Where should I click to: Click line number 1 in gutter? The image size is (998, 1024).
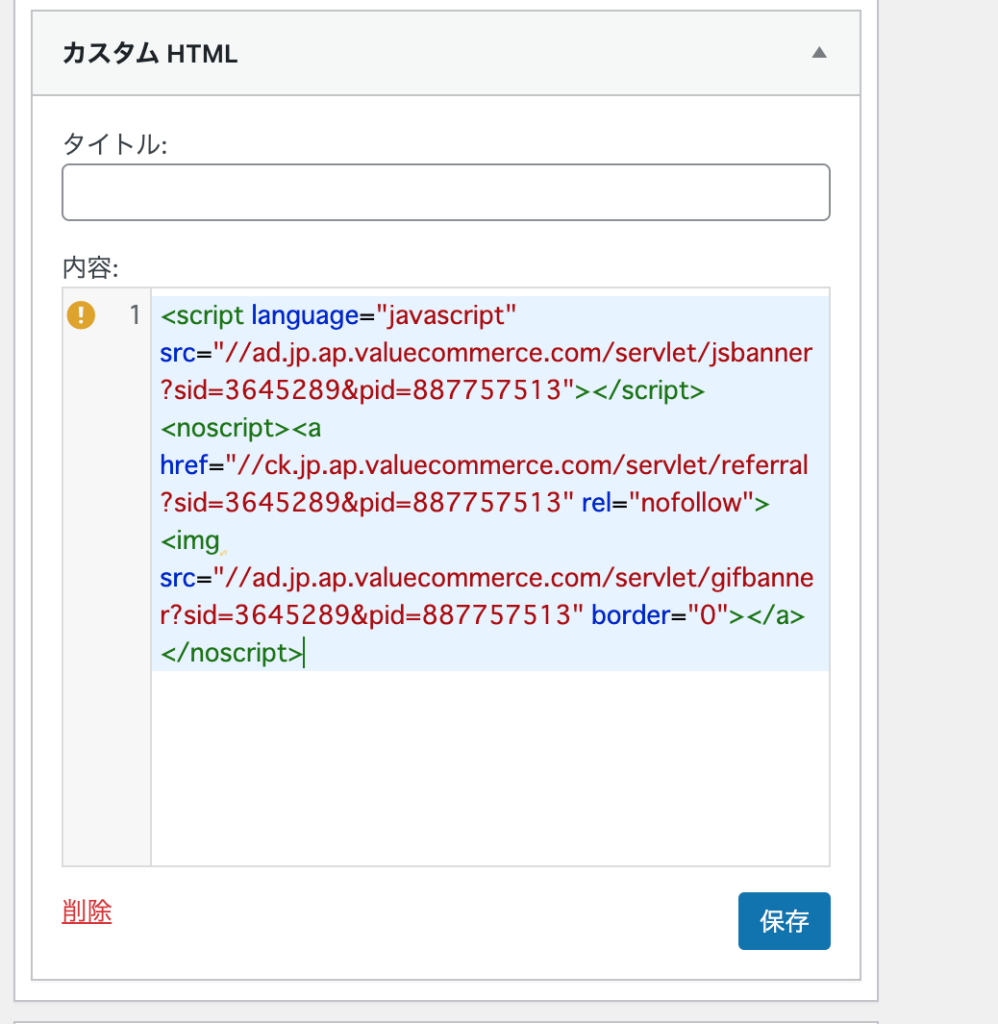(135, 315)
